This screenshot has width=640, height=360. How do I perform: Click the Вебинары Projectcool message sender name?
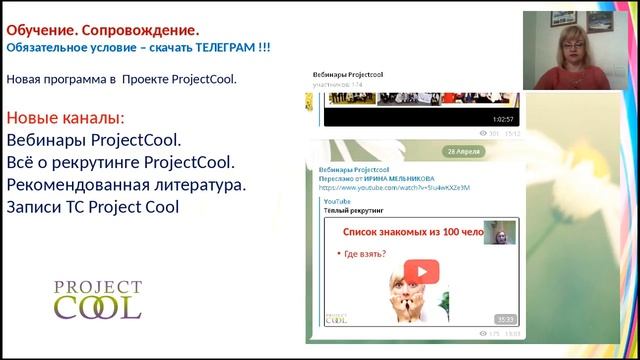(354, 170)
